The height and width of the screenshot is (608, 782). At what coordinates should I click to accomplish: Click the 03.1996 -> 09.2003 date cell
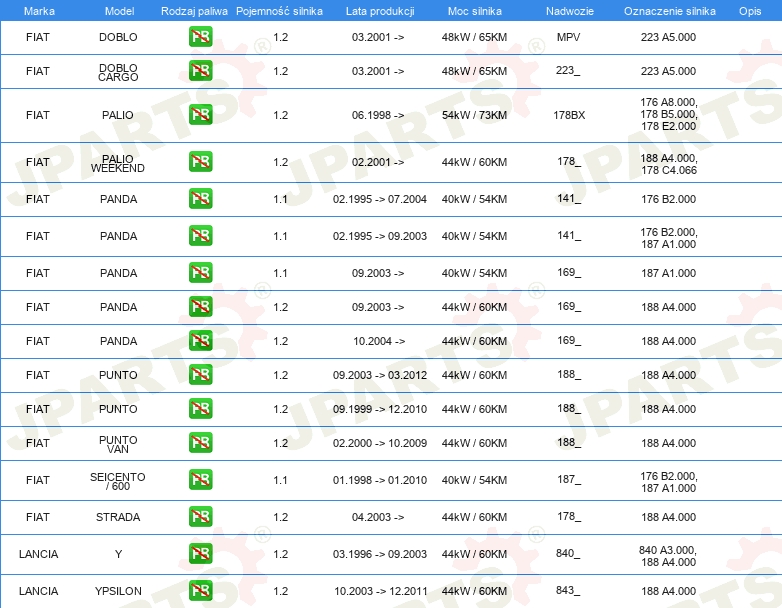tap(380, 554)
